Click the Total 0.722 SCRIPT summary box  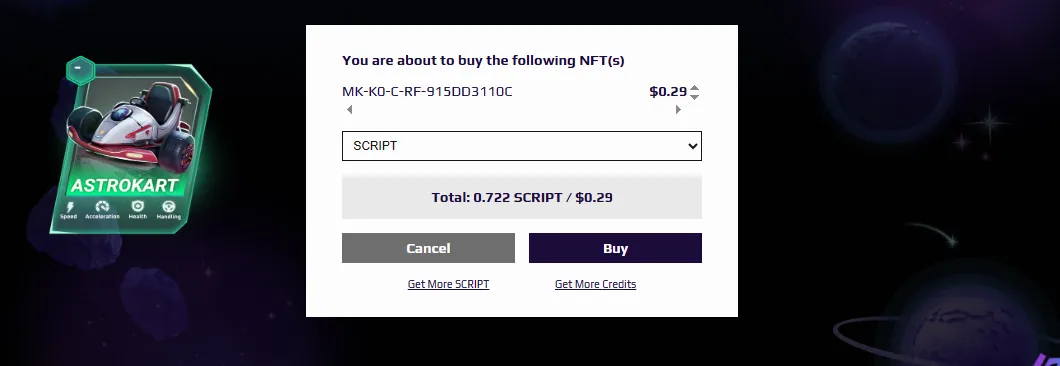[522, 198]
